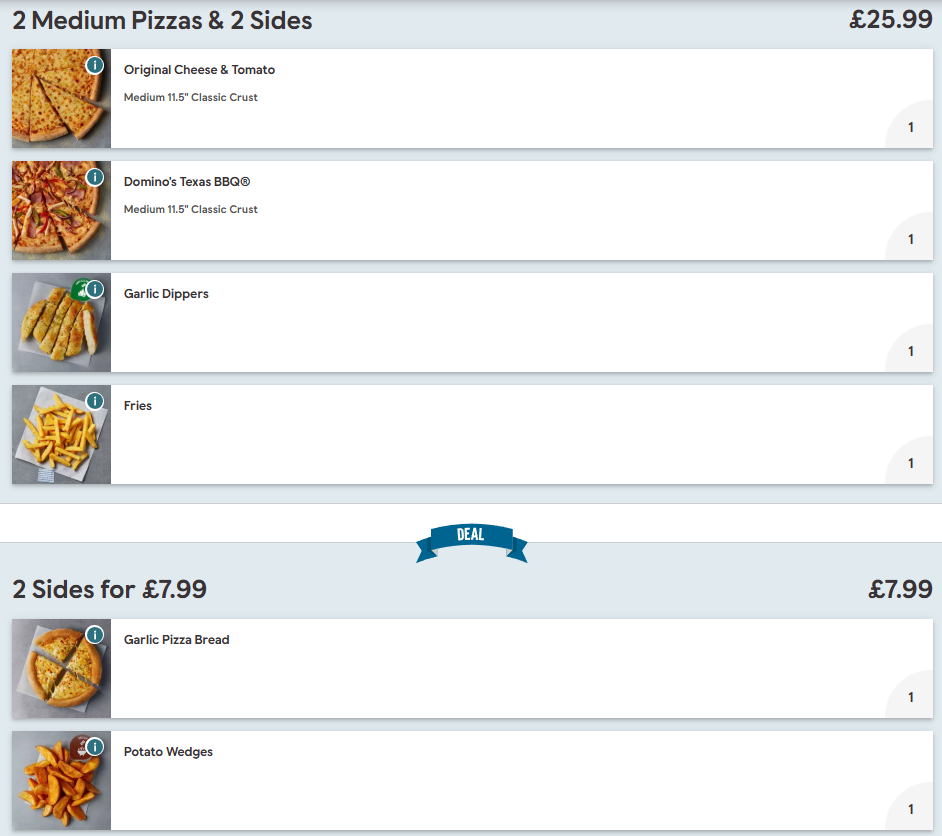The height and width of the screenshot is (836, 942).
Task: Select the Fries thumbnail image
Action: [61, 435]
